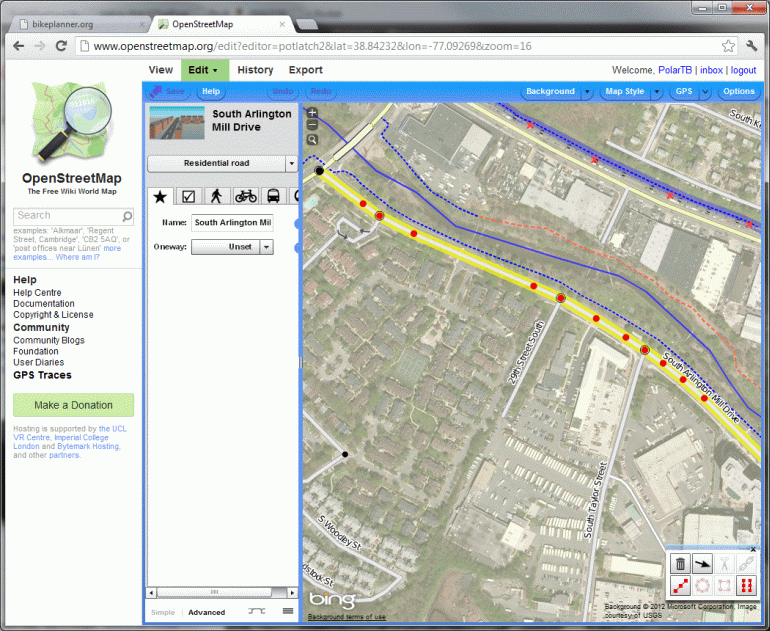Open the GPS Traces link
The height and width of the screenshot is (631, 770).
pyautogui.click(x=42, y=375)
